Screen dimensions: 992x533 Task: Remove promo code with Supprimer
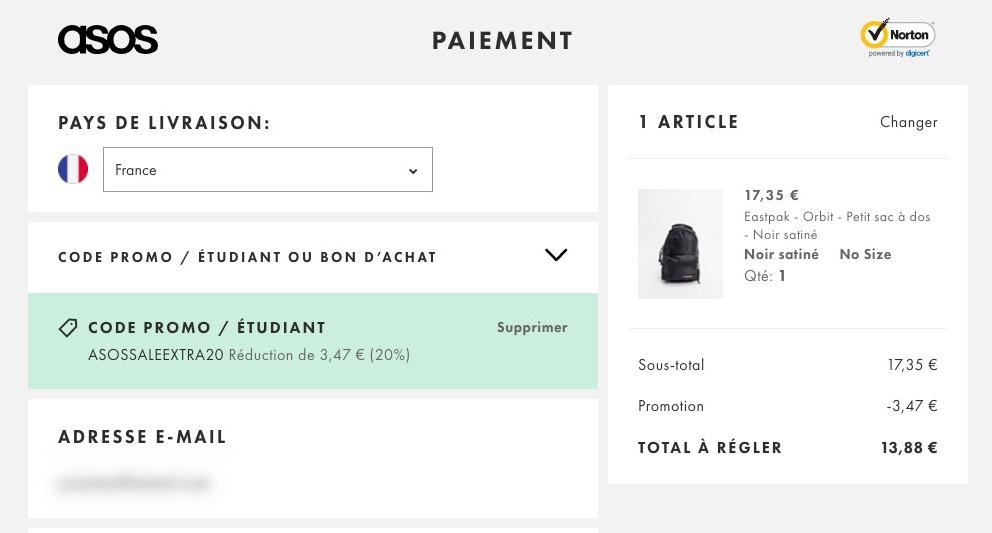pos(532,327)
